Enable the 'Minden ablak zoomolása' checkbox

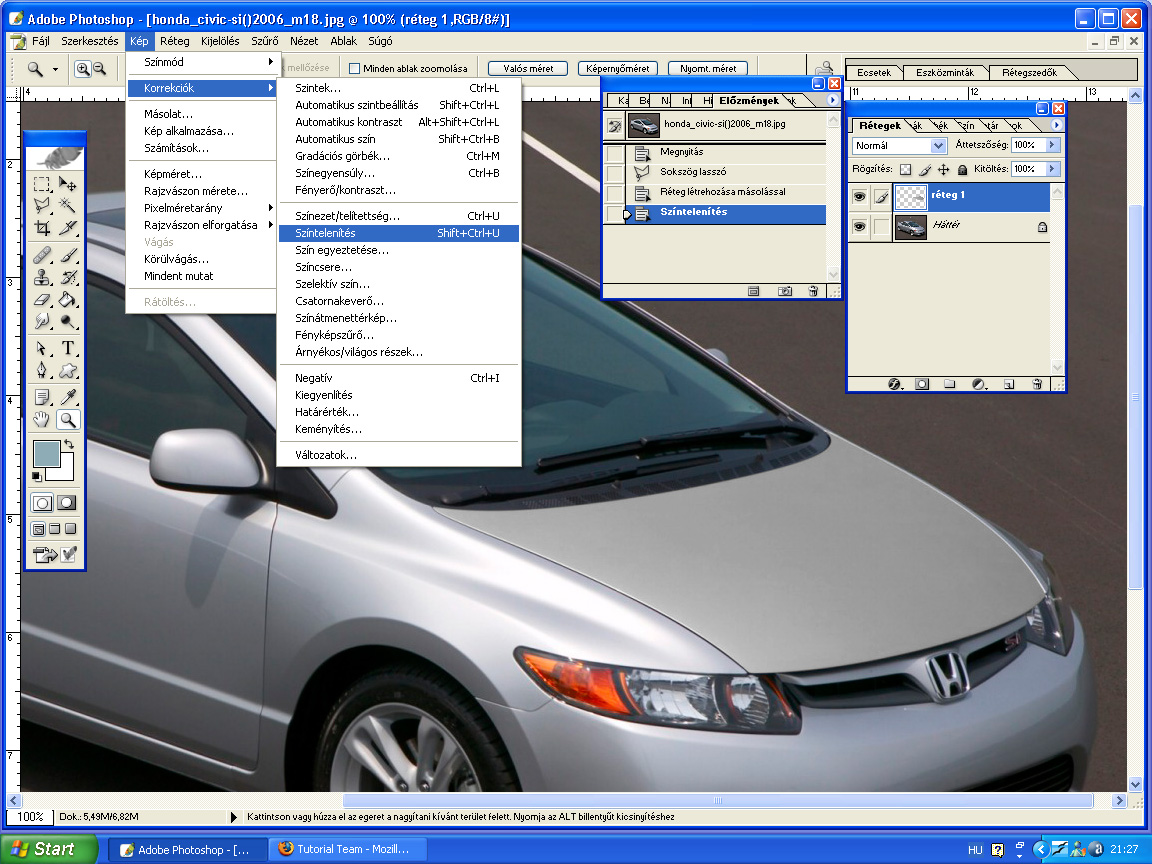355,68
